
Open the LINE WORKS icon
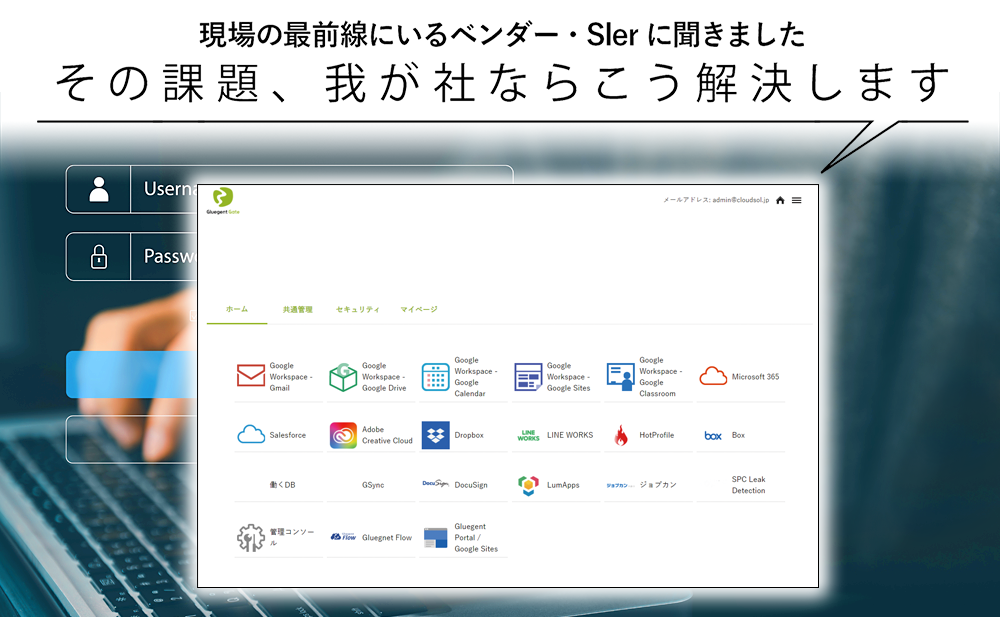pyautogui.click(x=528, y=435)
